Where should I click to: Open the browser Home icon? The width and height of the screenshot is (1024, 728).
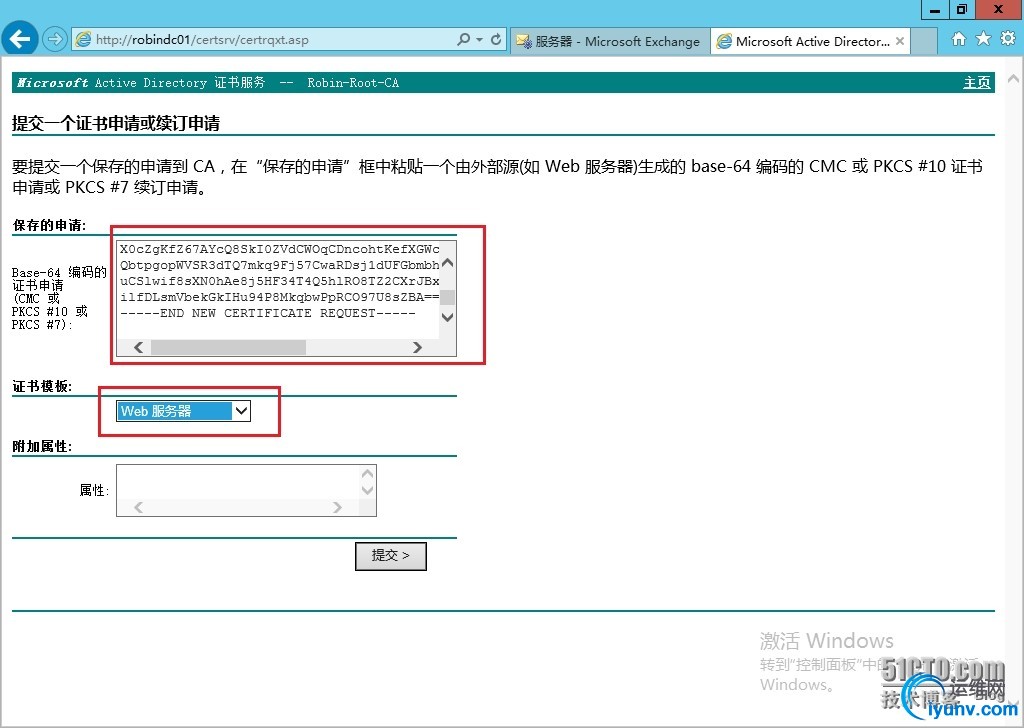(x=959, y=39)
